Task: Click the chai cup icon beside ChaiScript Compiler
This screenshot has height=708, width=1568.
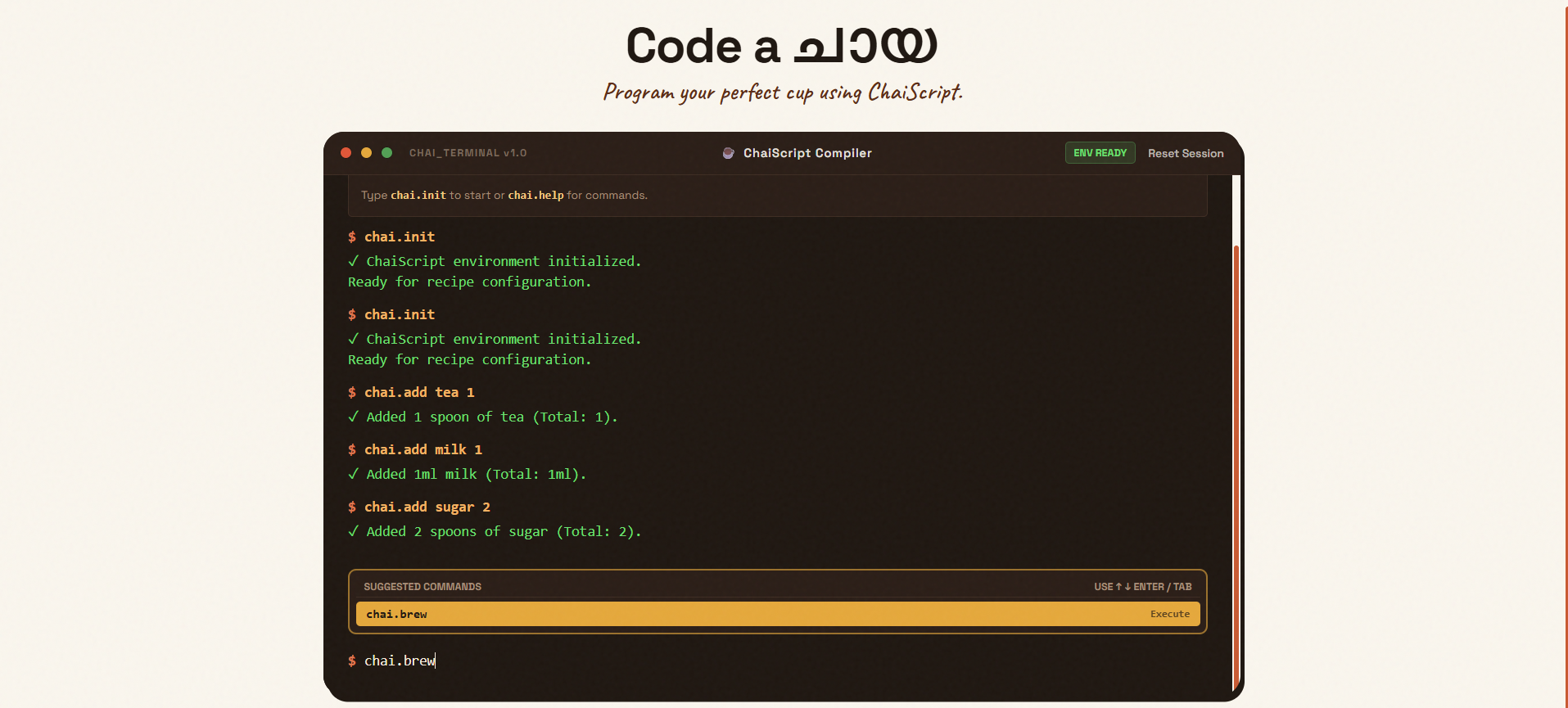Action: tap(728, 153)
